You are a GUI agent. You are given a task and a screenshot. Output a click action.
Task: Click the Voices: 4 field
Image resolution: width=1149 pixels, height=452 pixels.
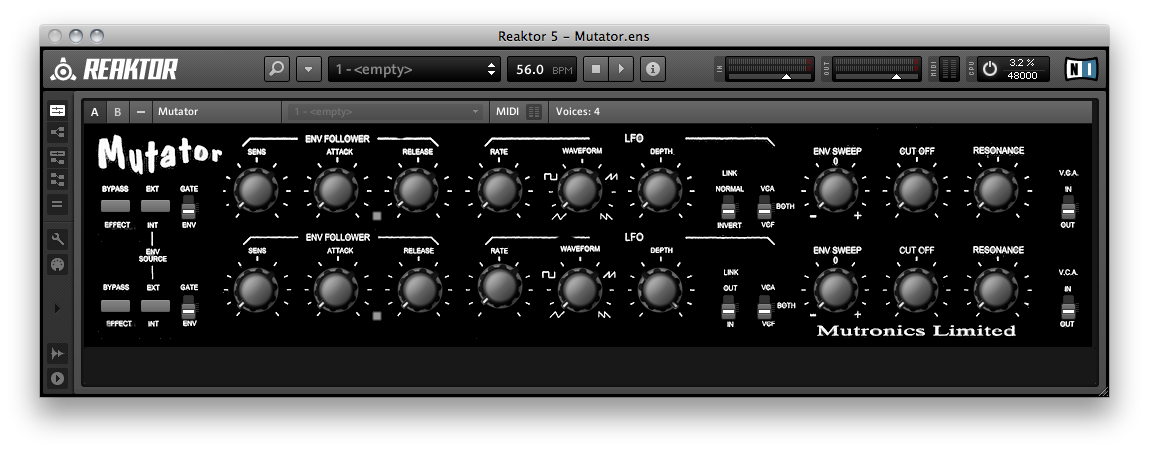click(x=577, y=111)
